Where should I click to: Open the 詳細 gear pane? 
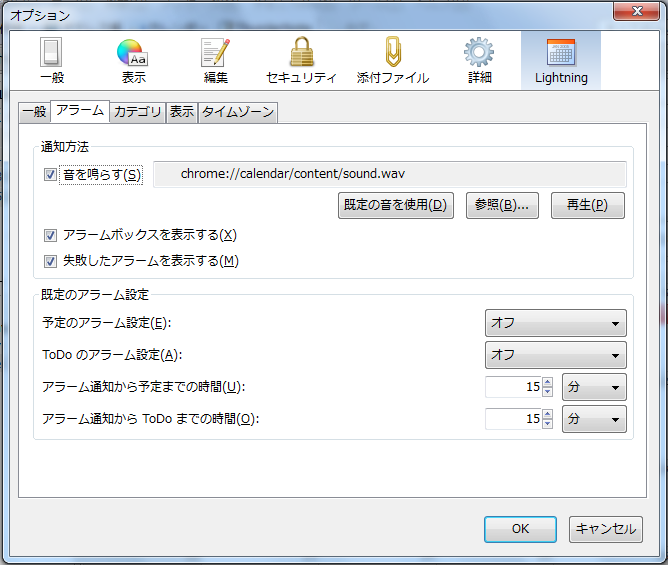coord(479,60)
